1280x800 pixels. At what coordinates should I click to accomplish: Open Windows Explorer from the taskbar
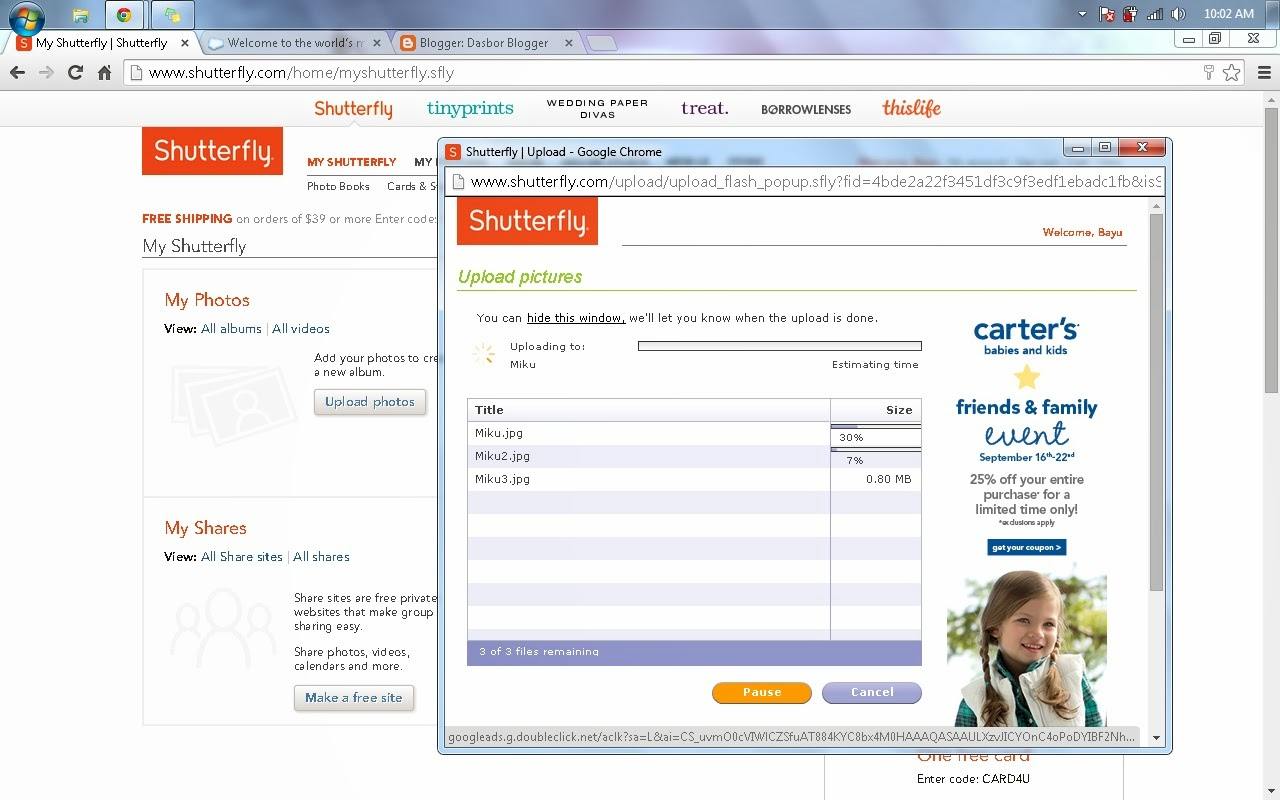80,15
